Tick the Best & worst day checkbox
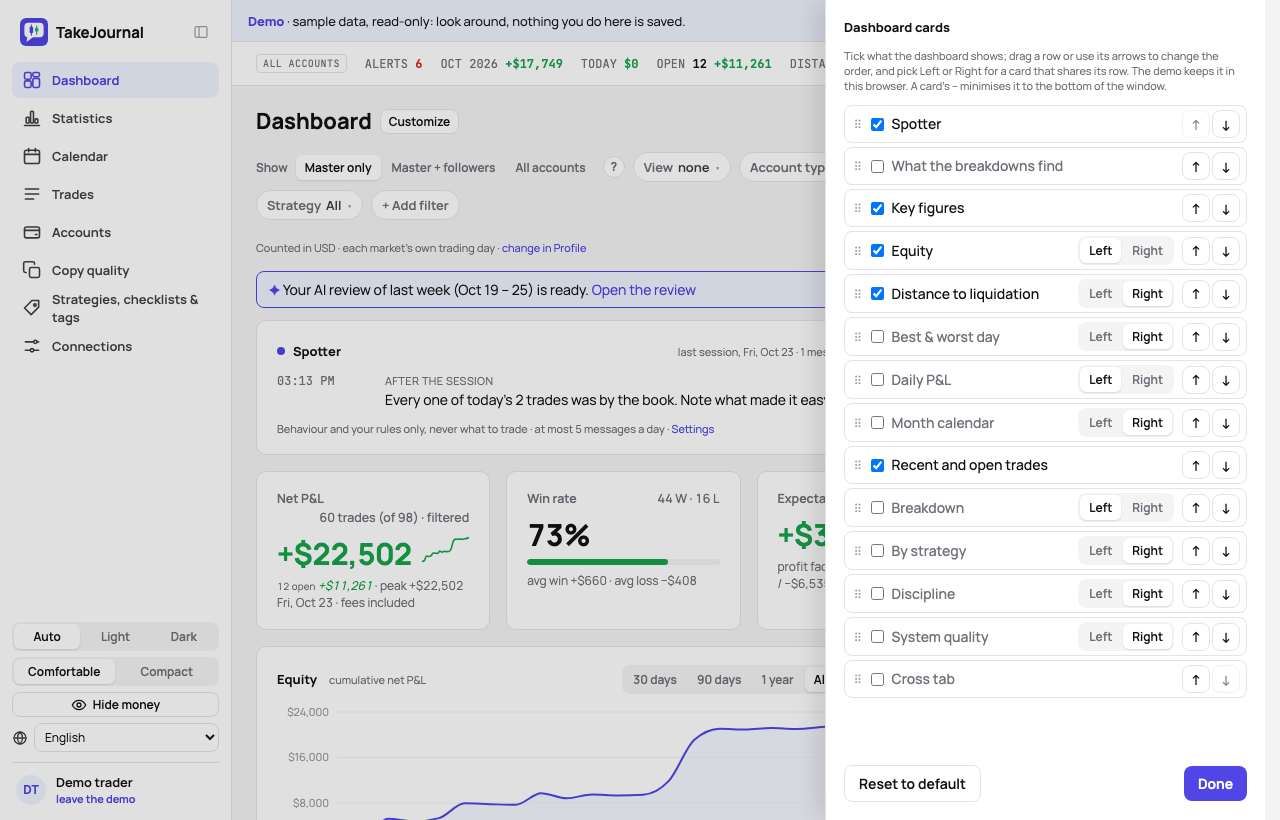 point(877,337)
